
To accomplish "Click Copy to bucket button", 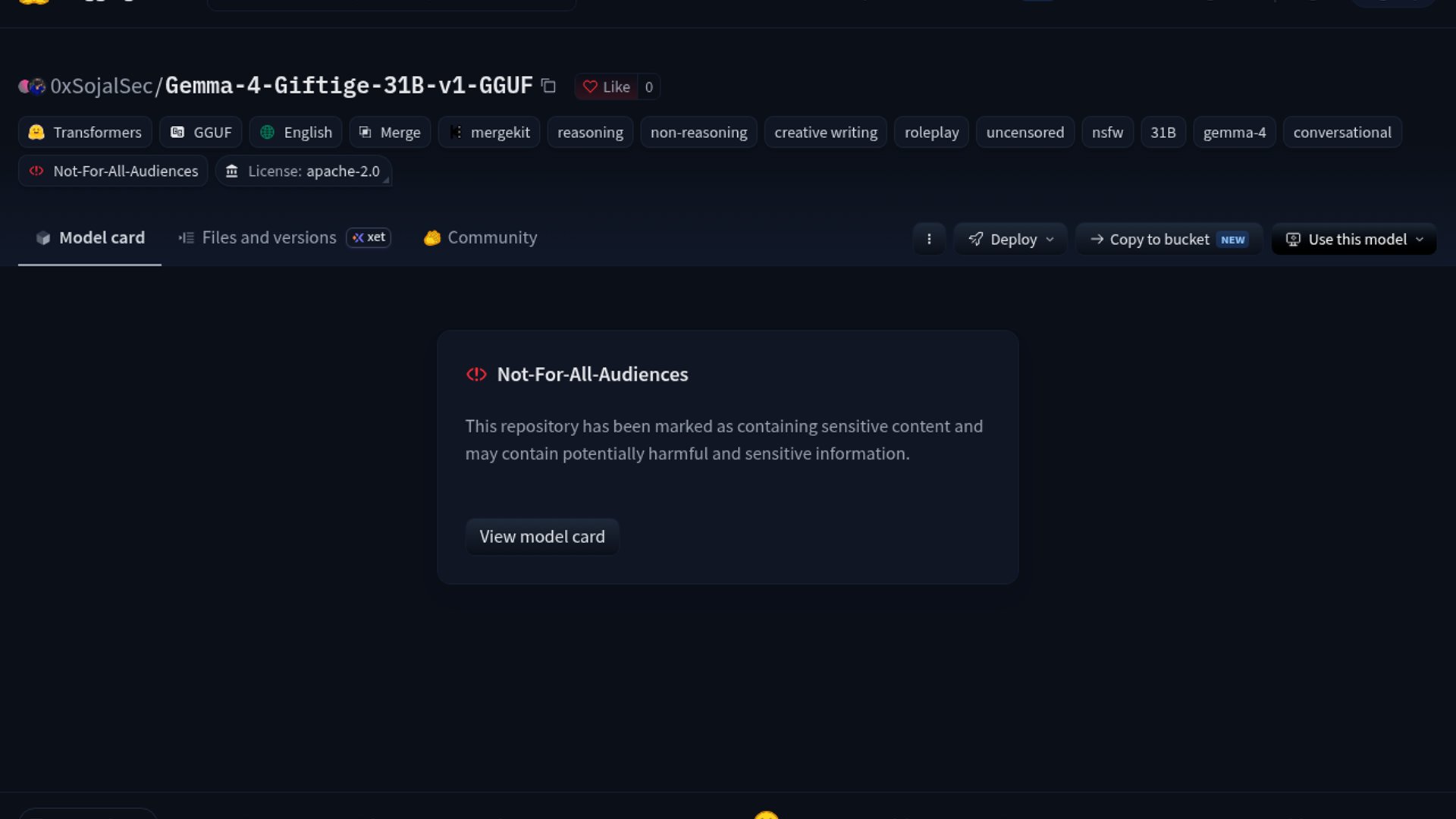I will point(1169,239).
